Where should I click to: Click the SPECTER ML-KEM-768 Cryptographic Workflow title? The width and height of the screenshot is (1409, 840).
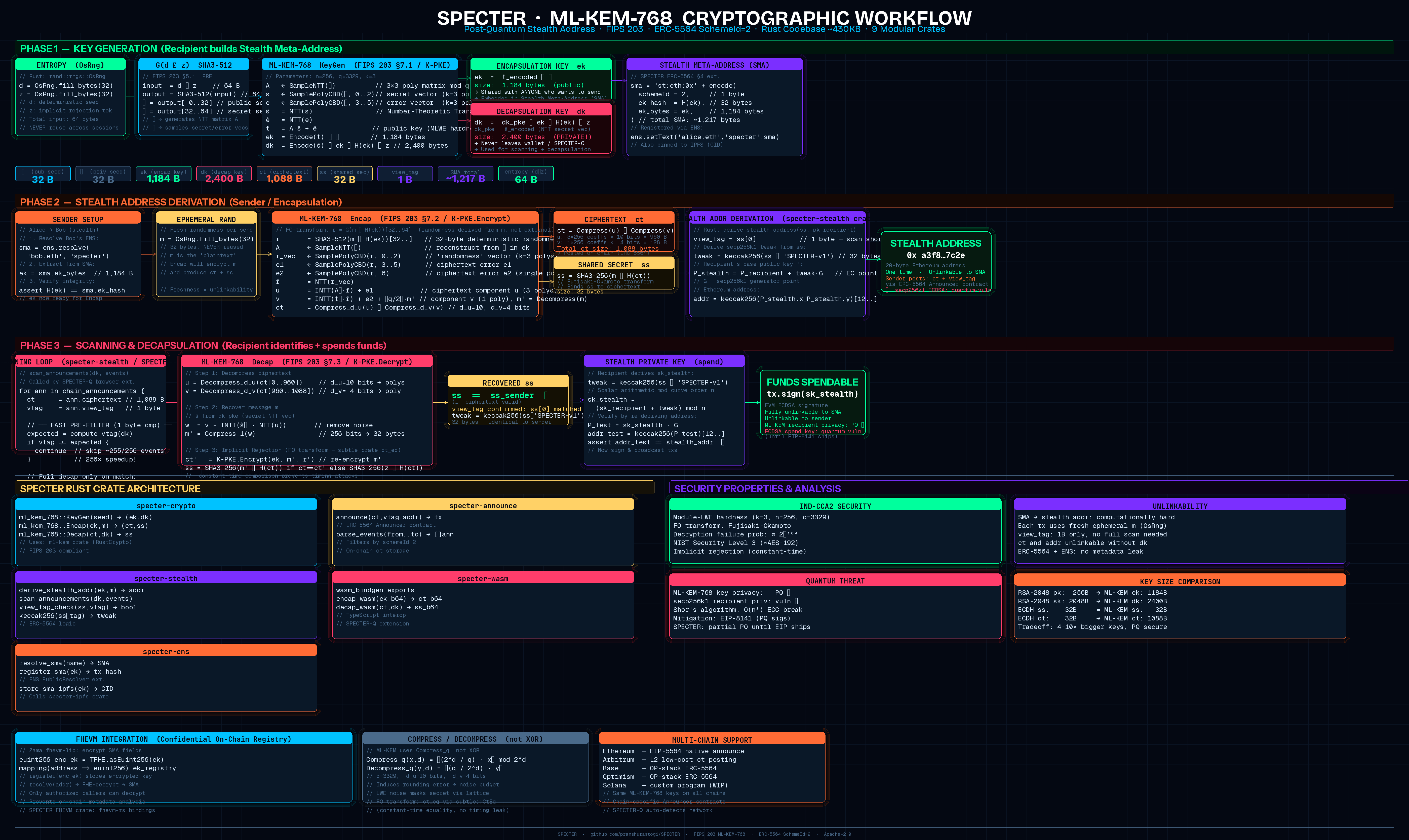(704, 18)
